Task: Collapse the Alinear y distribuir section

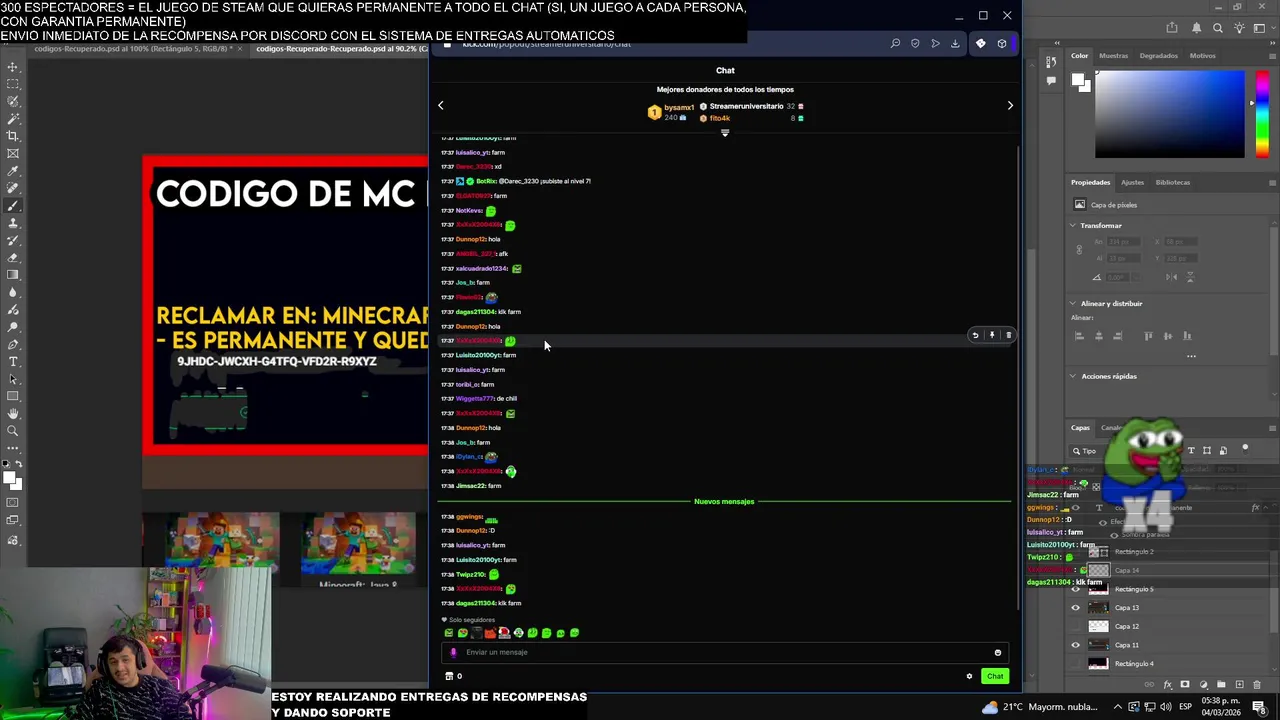Action: coord(1073,304)
